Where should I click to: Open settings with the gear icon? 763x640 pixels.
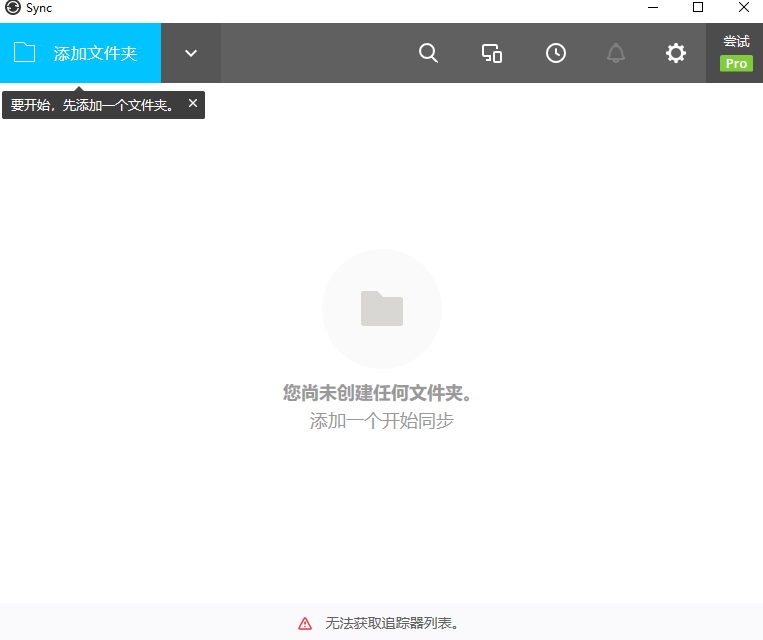click(676, 53)
